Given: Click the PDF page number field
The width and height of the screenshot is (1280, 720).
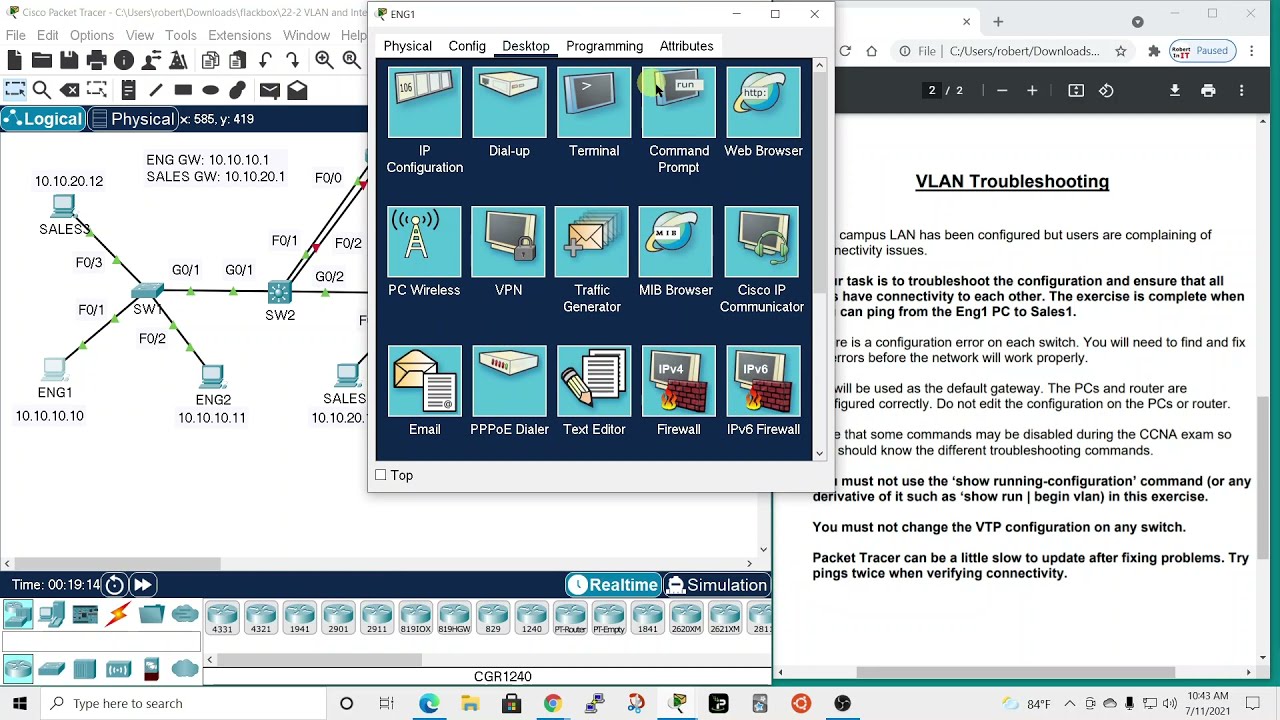Looking at the screenshot, I should 932,90.
